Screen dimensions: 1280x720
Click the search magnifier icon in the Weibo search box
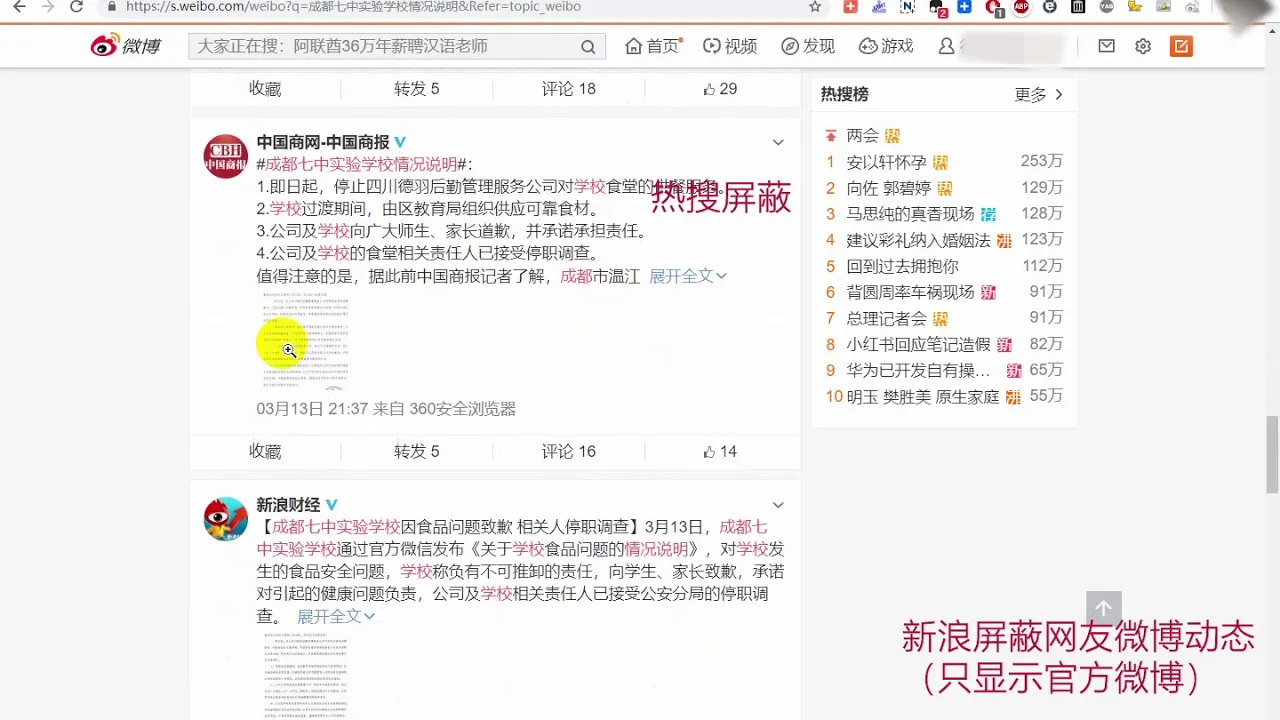(588, 46)
